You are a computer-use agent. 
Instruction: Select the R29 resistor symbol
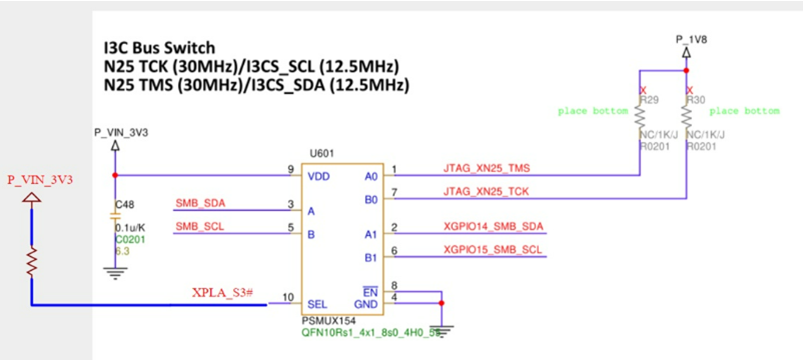(x=640, y=116)
